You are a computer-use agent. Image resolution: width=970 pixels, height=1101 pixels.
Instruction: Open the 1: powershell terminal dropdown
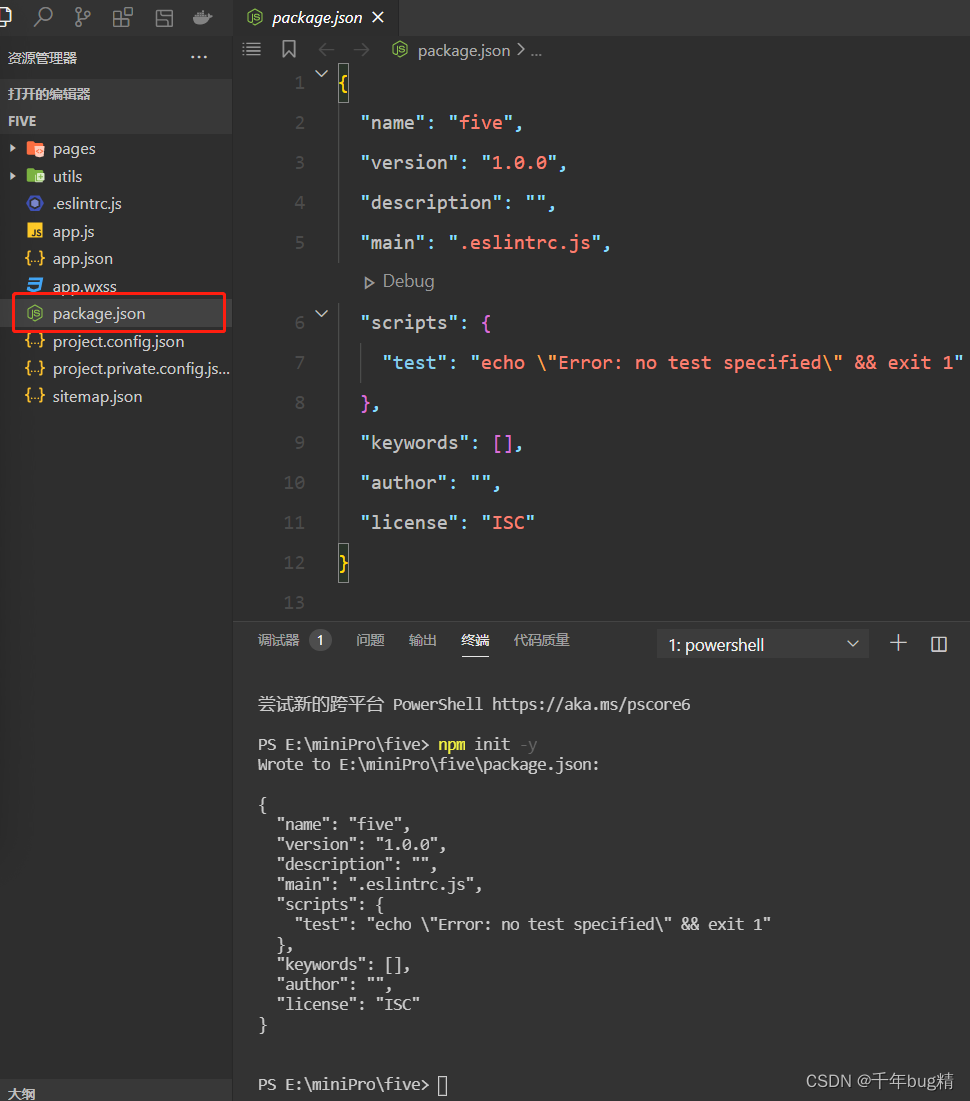[x=763, y=644]
